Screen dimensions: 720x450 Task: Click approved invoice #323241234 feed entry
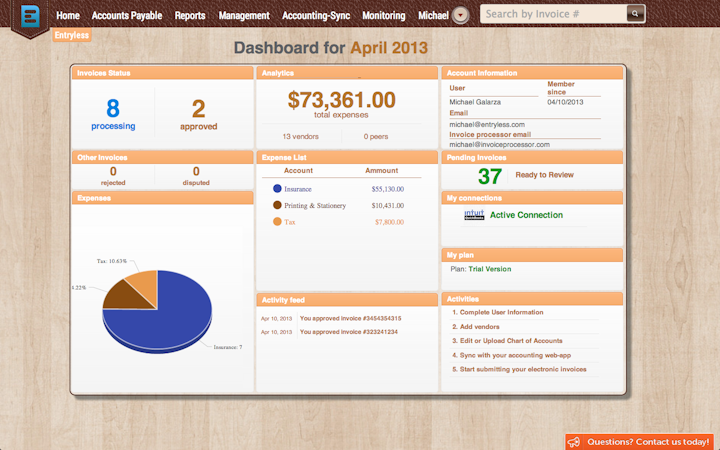[x=349, y=332]
